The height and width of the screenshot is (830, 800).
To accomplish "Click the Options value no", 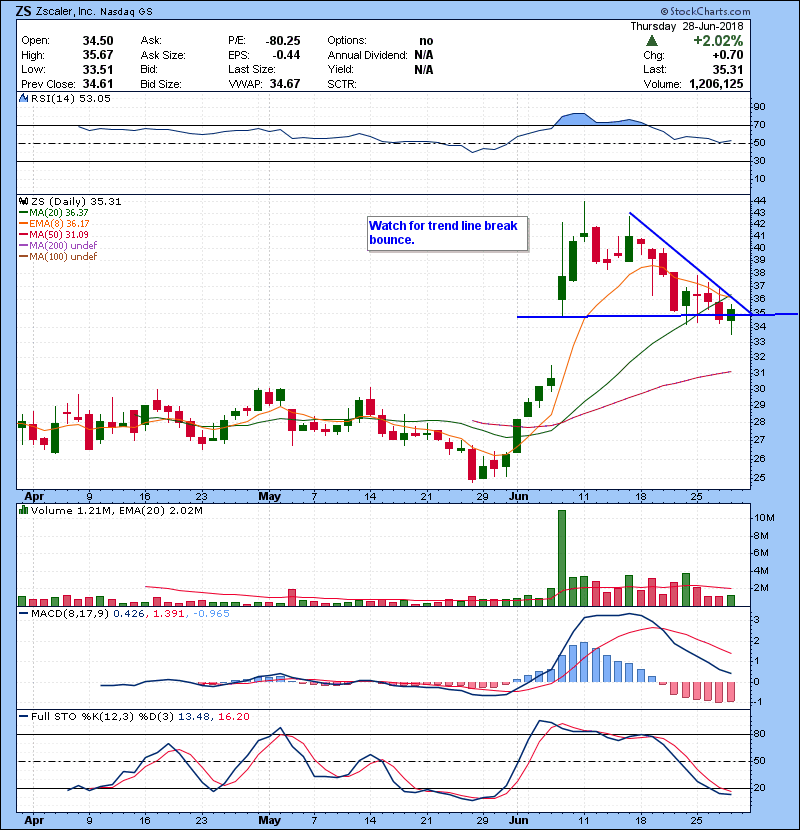I will [426, 41].
